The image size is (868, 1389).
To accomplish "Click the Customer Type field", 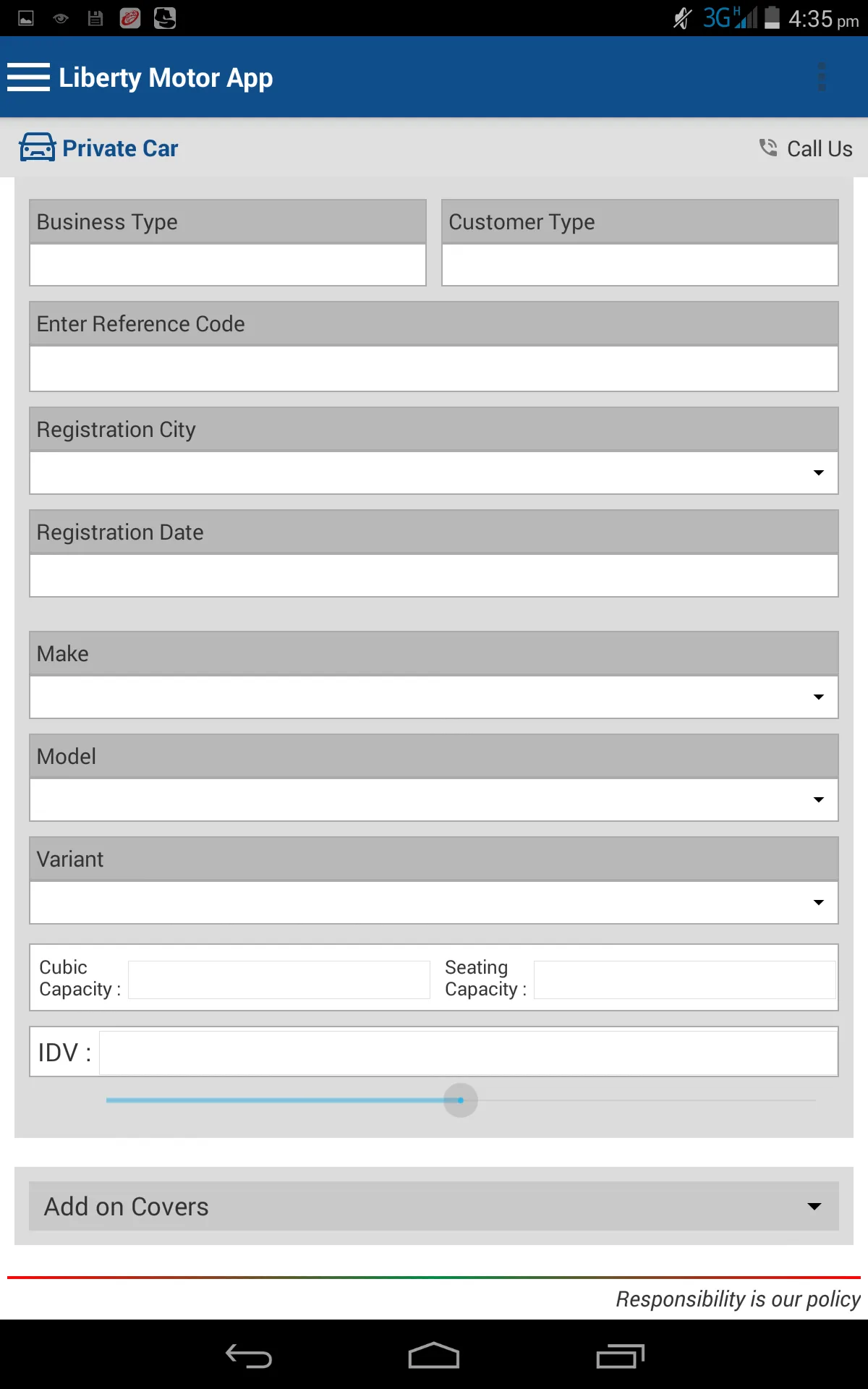I will (640, 265).
